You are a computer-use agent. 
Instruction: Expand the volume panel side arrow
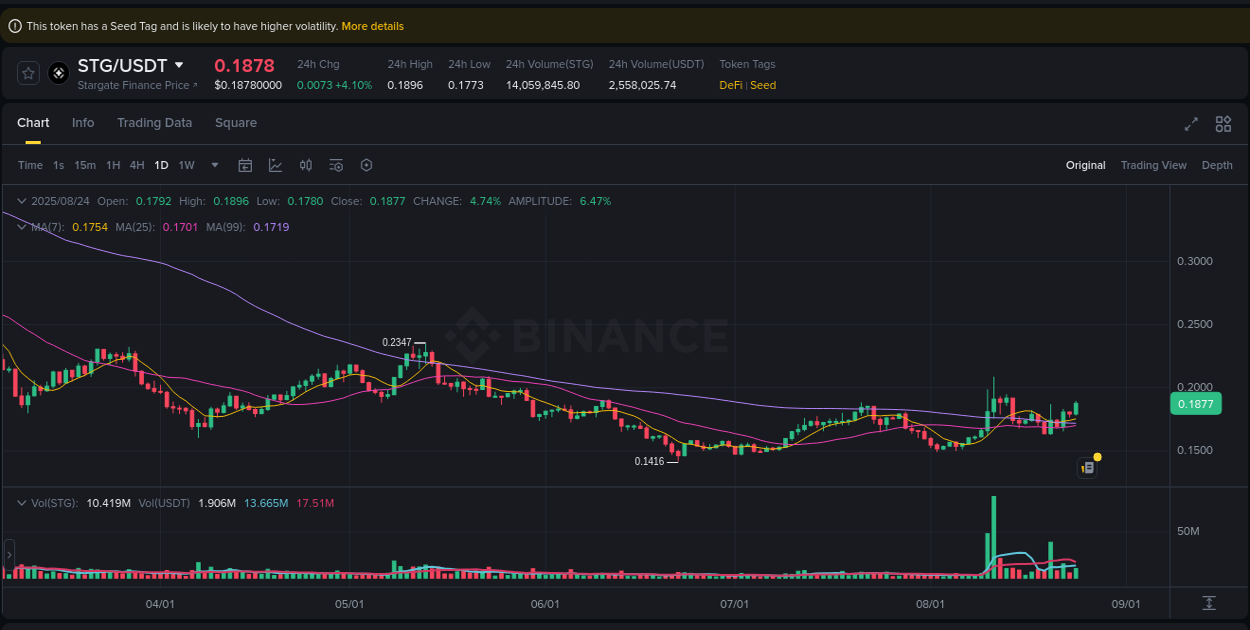tap(7, 552)
